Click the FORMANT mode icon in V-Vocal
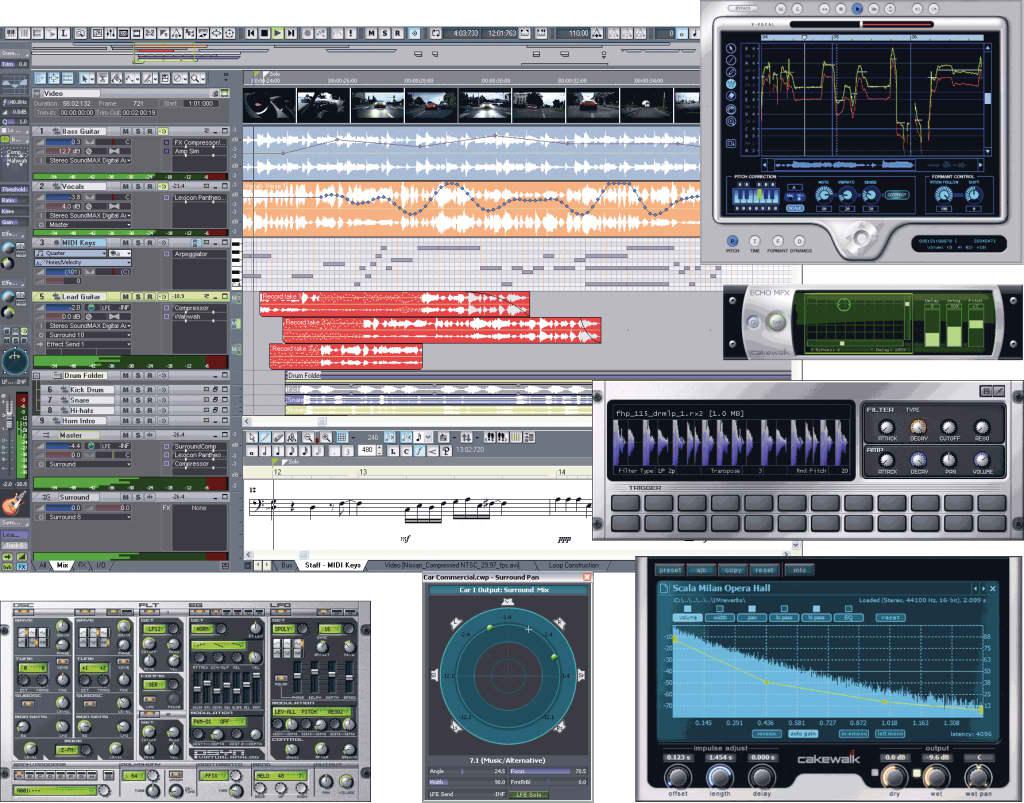The height and width of the screenshot is (803, 1024). coord(777,240)
